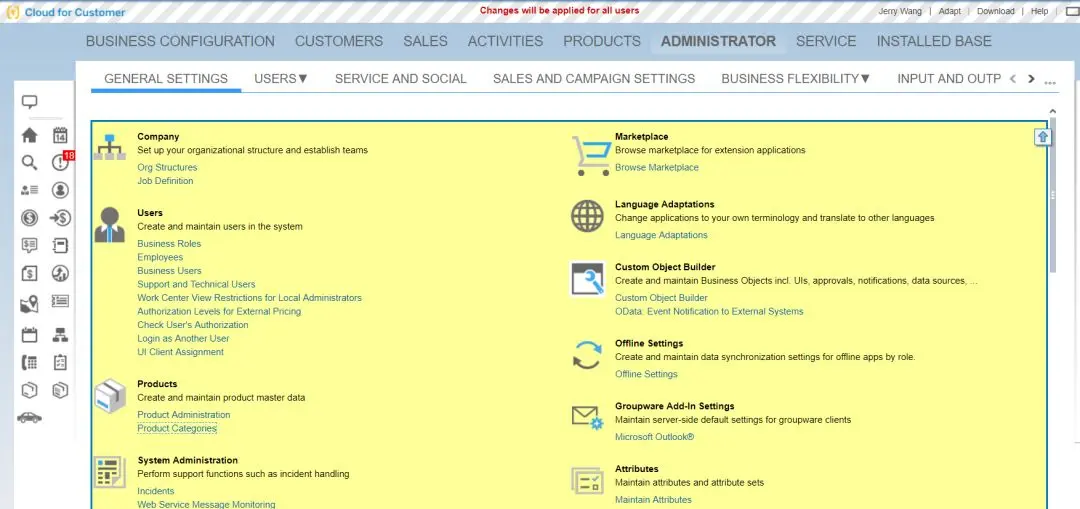Open the calendar icon showing 14
This screenshot has height=509, width=1080.
(x=61, y=135)
